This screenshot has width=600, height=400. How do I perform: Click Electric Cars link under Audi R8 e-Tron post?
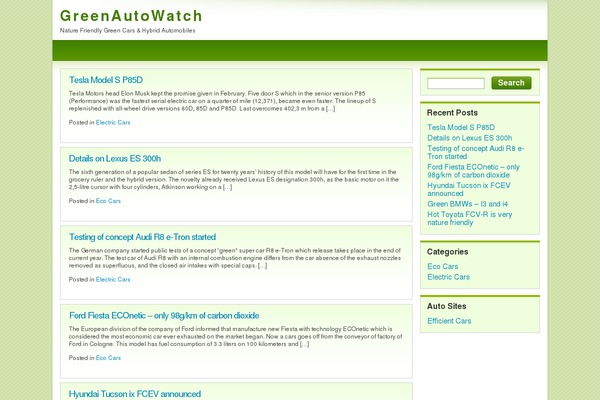[x=113, y=279]
